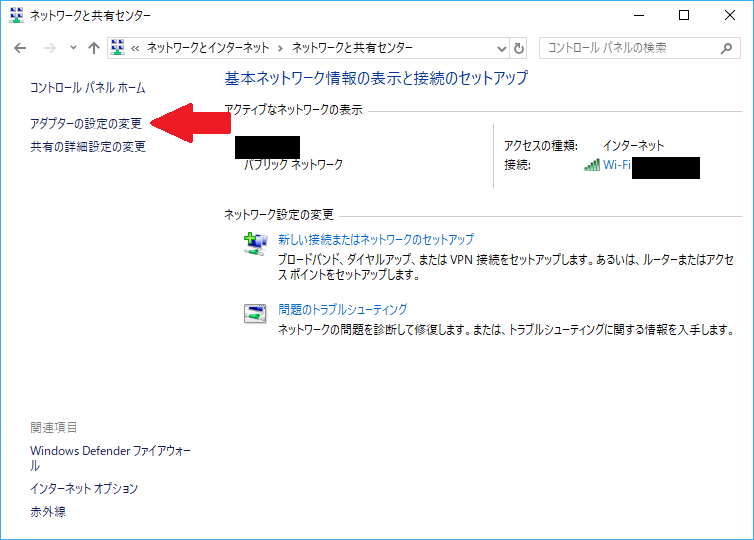Show hidden breadcrumb levels via double chevron
The image size is (754, 540).
tap(135, 48)
